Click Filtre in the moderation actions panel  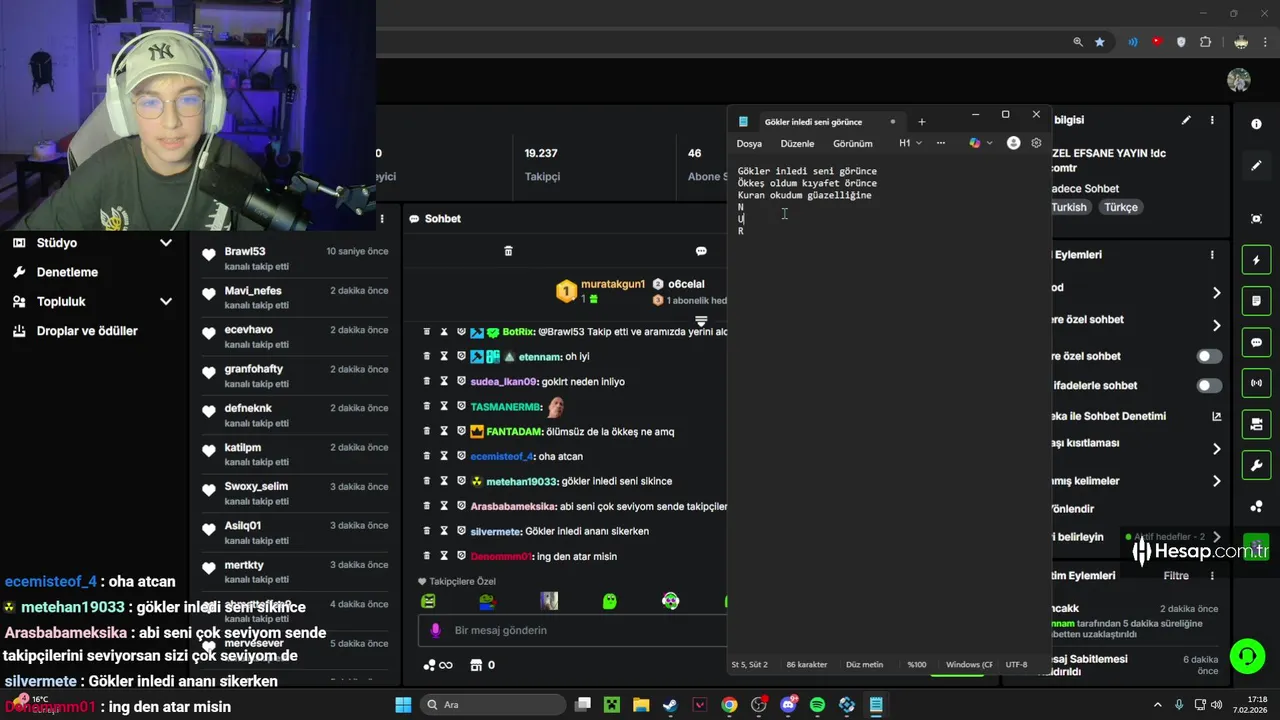coord(1176,576)
